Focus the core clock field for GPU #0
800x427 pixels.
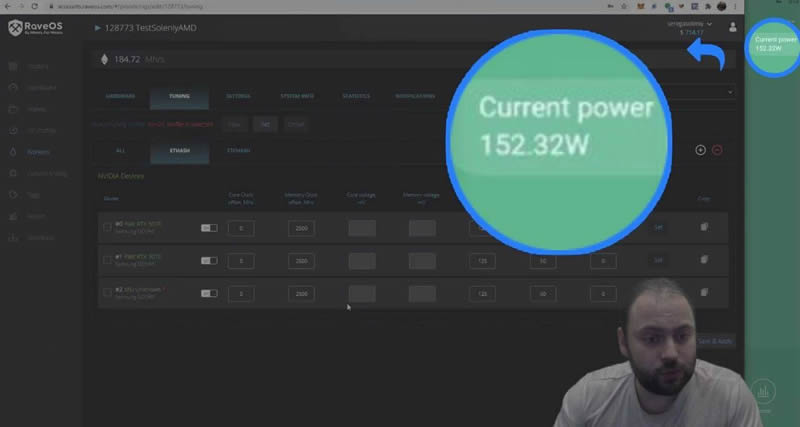click(x=241, y=228)
